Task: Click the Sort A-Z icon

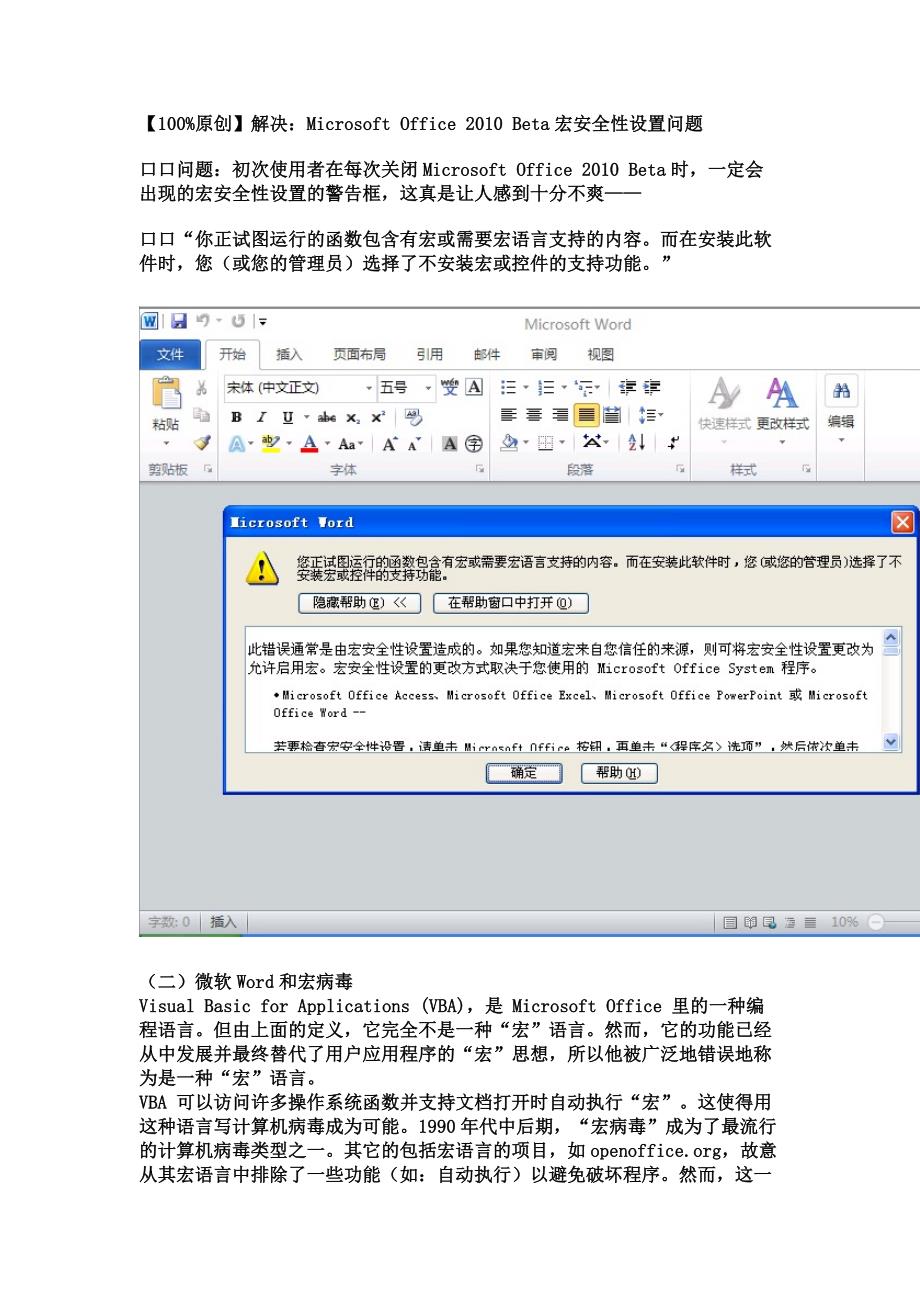Action: pos(637,442)
